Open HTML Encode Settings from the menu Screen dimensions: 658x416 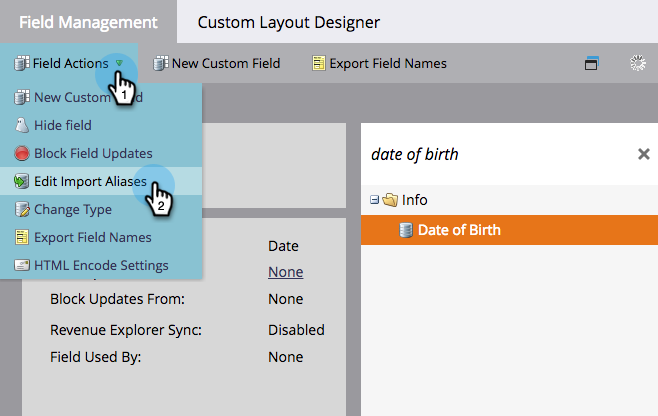(100, 265)
